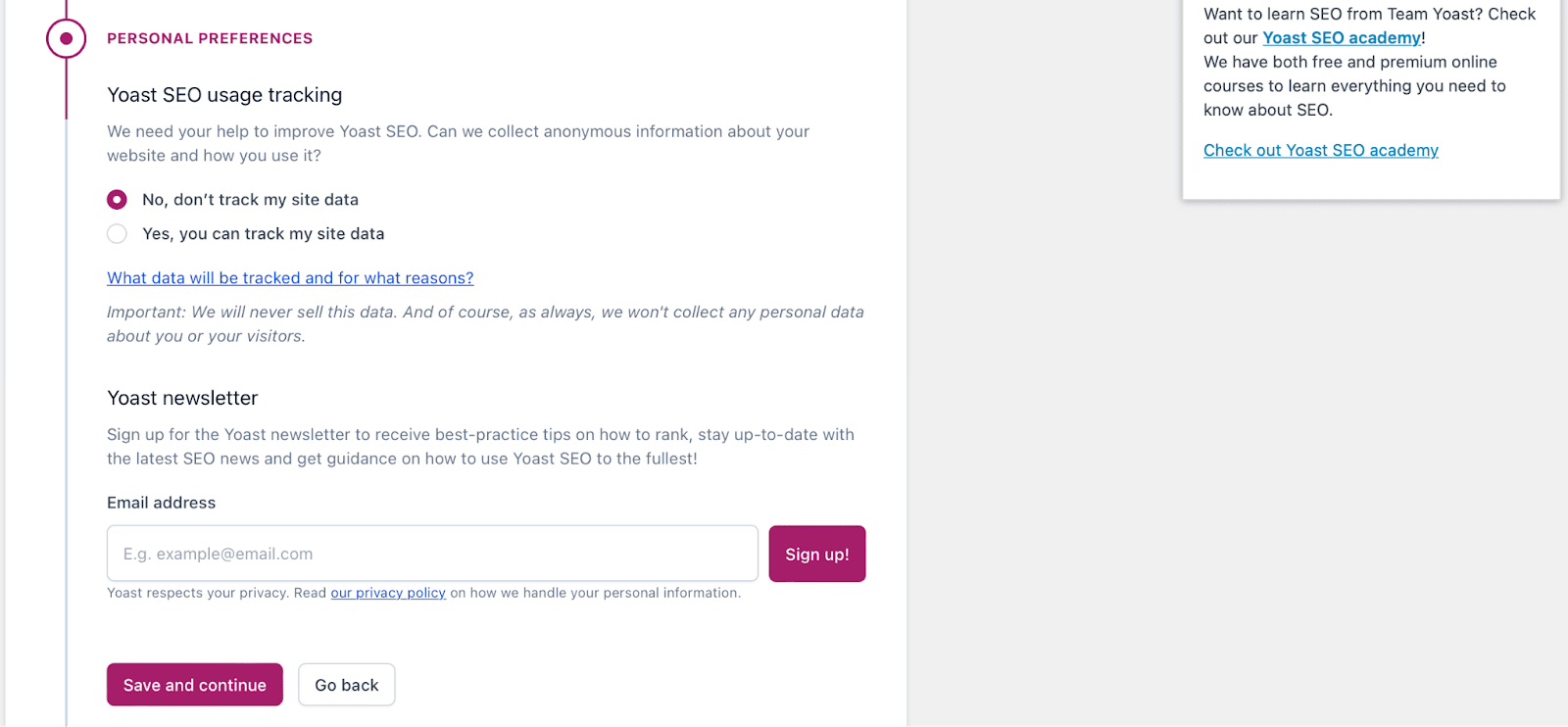Click the "Yoast newsletter" section heading
This screenshot has width=1568, height=727.
tap(182, 398)
